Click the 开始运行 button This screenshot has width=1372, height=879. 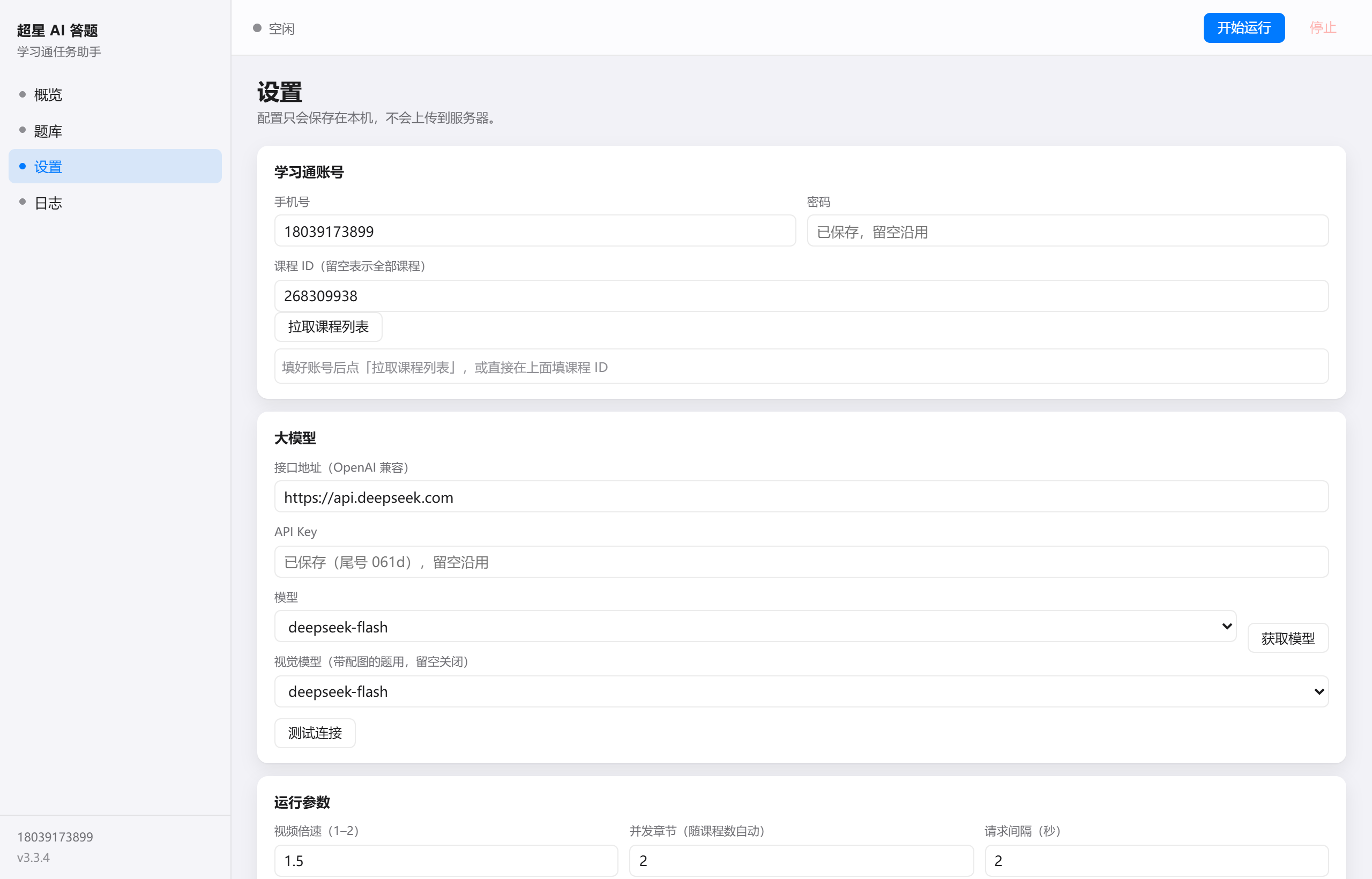tap(1243, 28)
